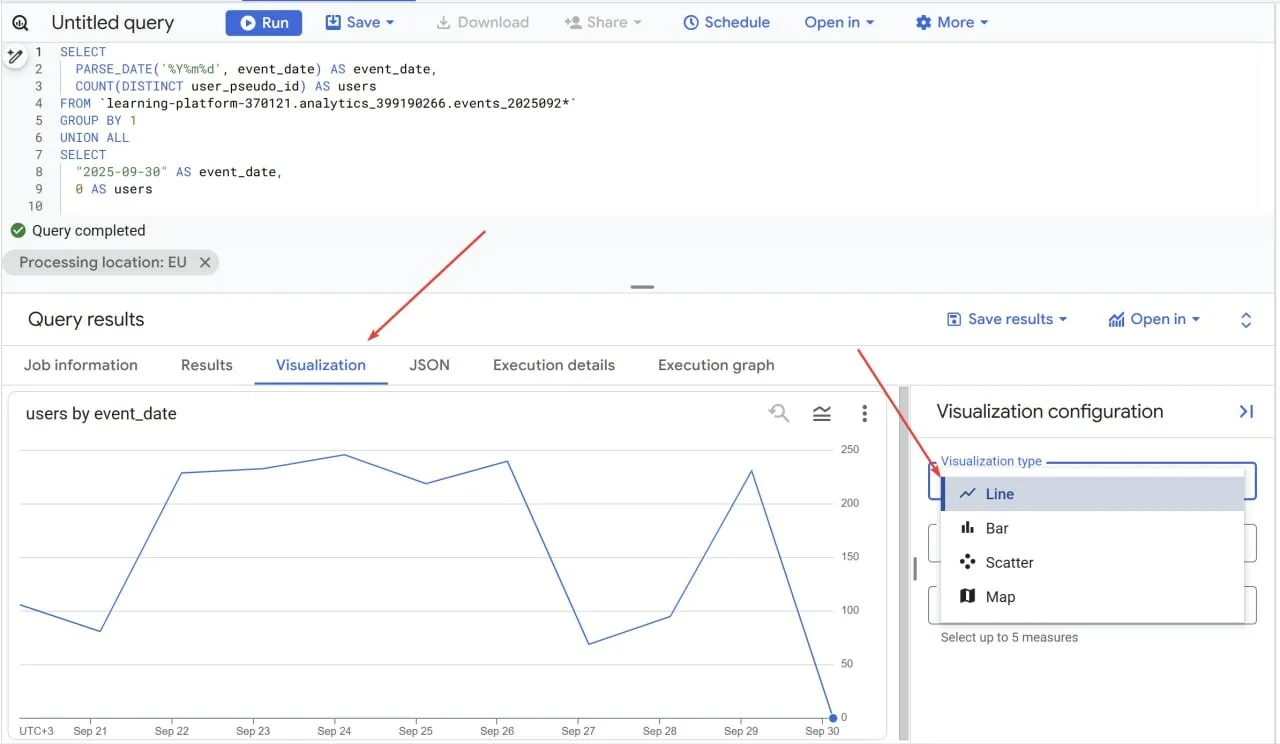1280x744 pixels.
Task: Click the Sep 30 data point on chart
Action: coord(833,717)
